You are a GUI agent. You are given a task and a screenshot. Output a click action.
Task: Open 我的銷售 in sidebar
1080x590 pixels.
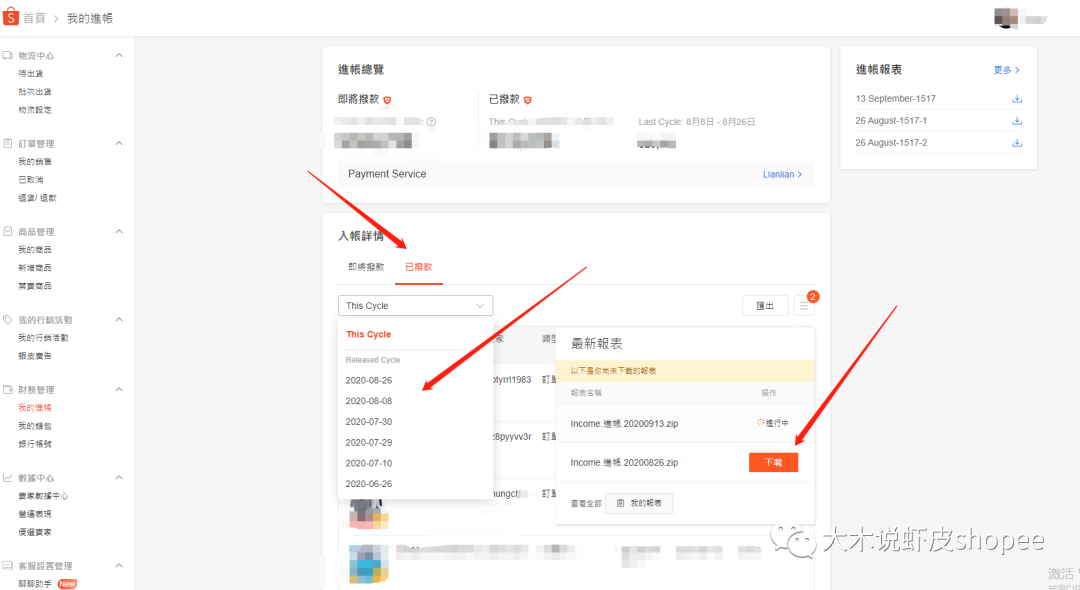35,162
